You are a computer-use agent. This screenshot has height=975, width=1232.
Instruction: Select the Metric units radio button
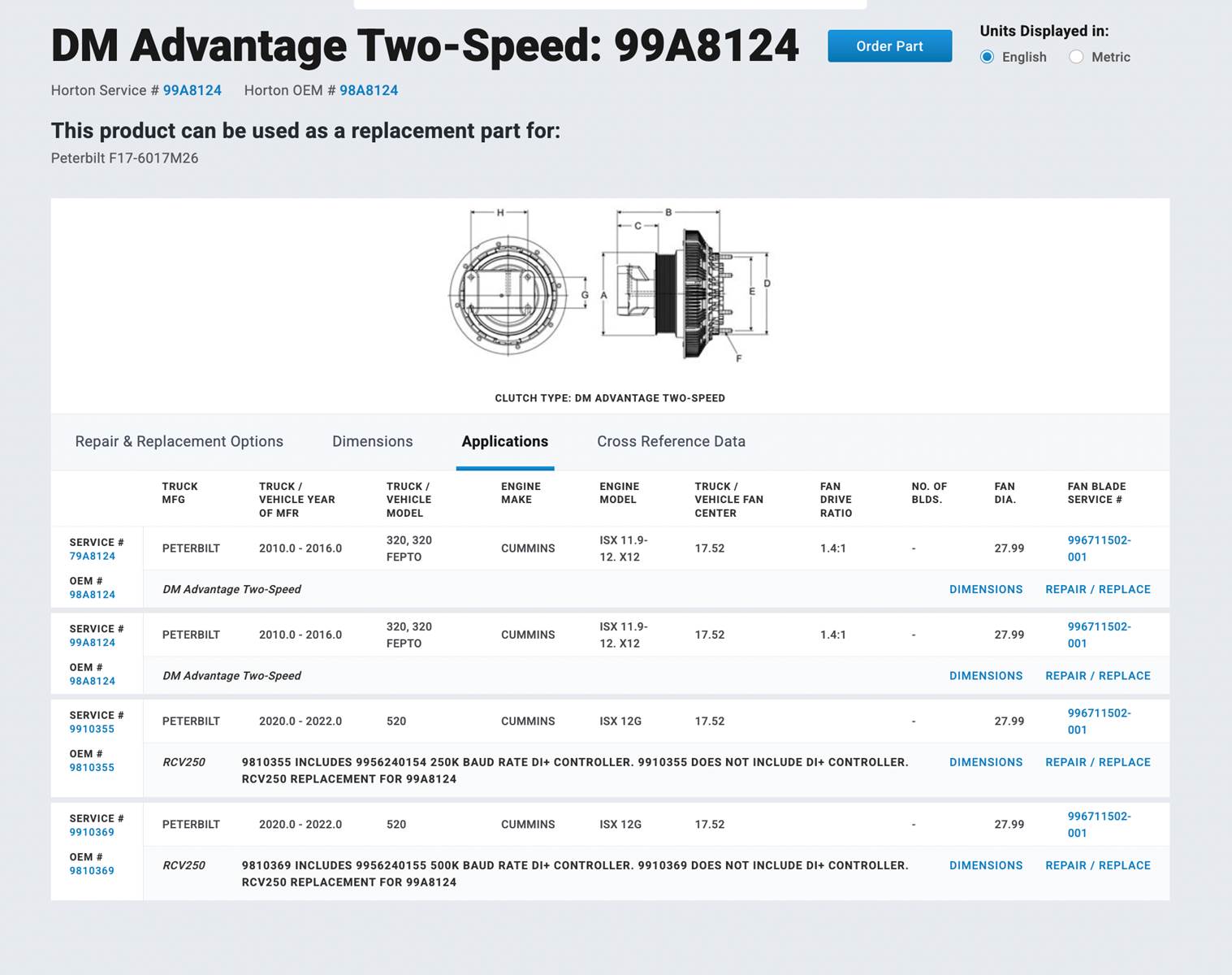coord(1076,57)
